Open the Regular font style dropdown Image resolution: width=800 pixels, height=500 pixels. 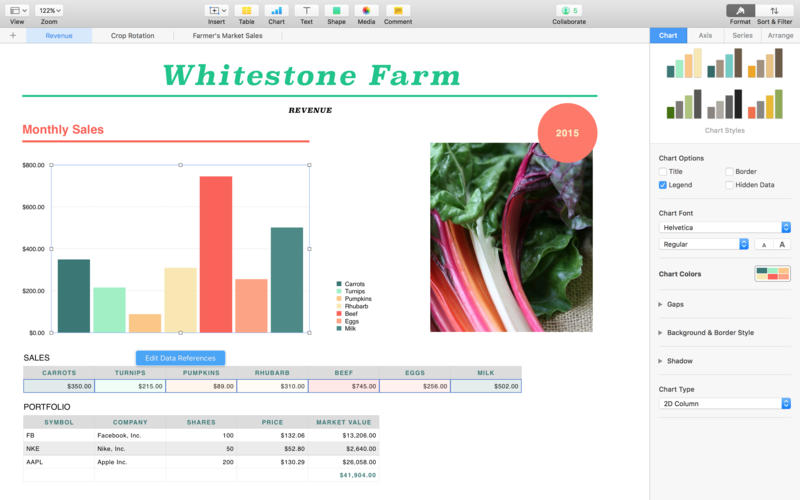click(x=704, y=244)
